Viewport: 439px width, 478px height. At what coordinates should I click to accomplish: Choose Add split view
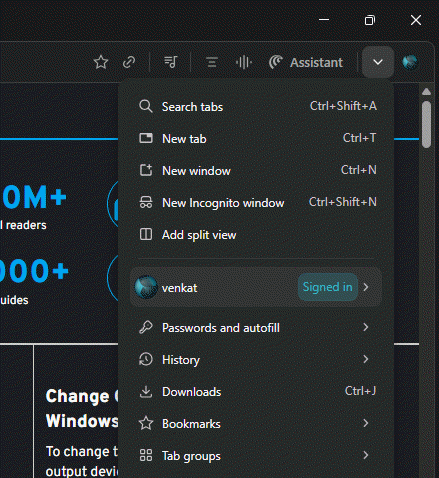[256, 235]
